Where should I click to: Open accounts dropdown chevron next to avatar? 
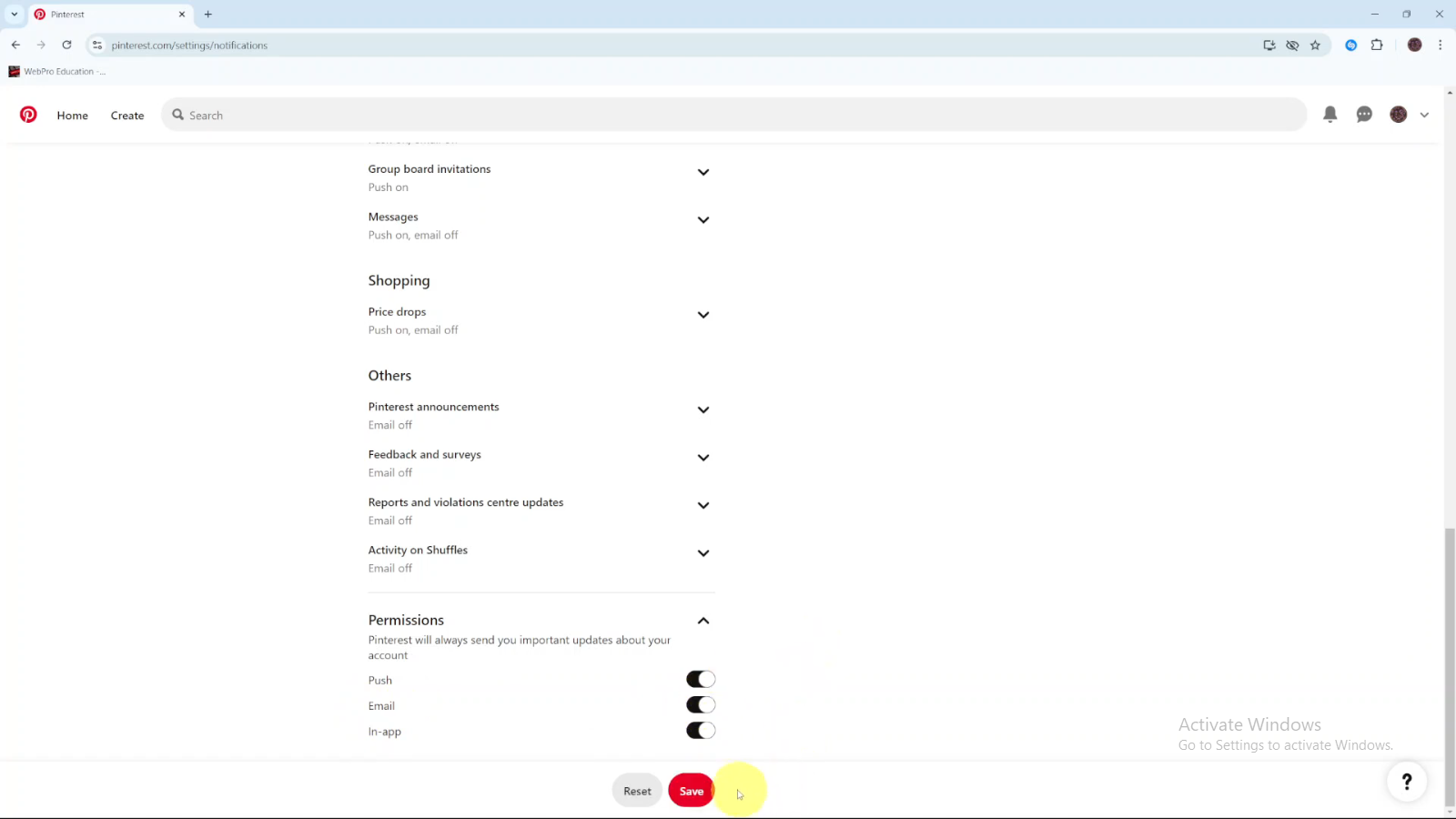pos(1424,116)
